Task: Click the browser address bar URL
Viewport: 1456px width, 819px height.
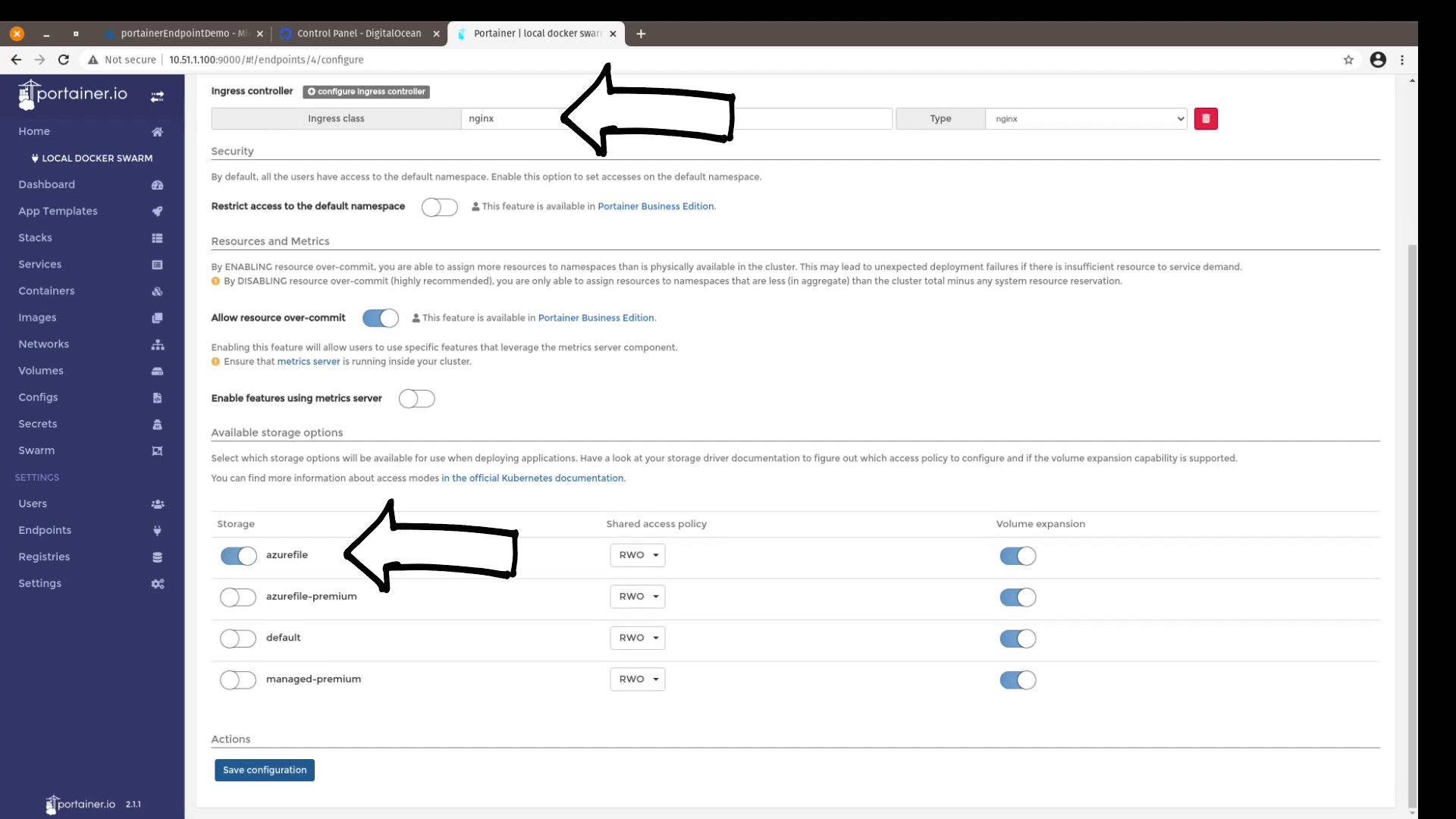Action: tap(266, 60)
